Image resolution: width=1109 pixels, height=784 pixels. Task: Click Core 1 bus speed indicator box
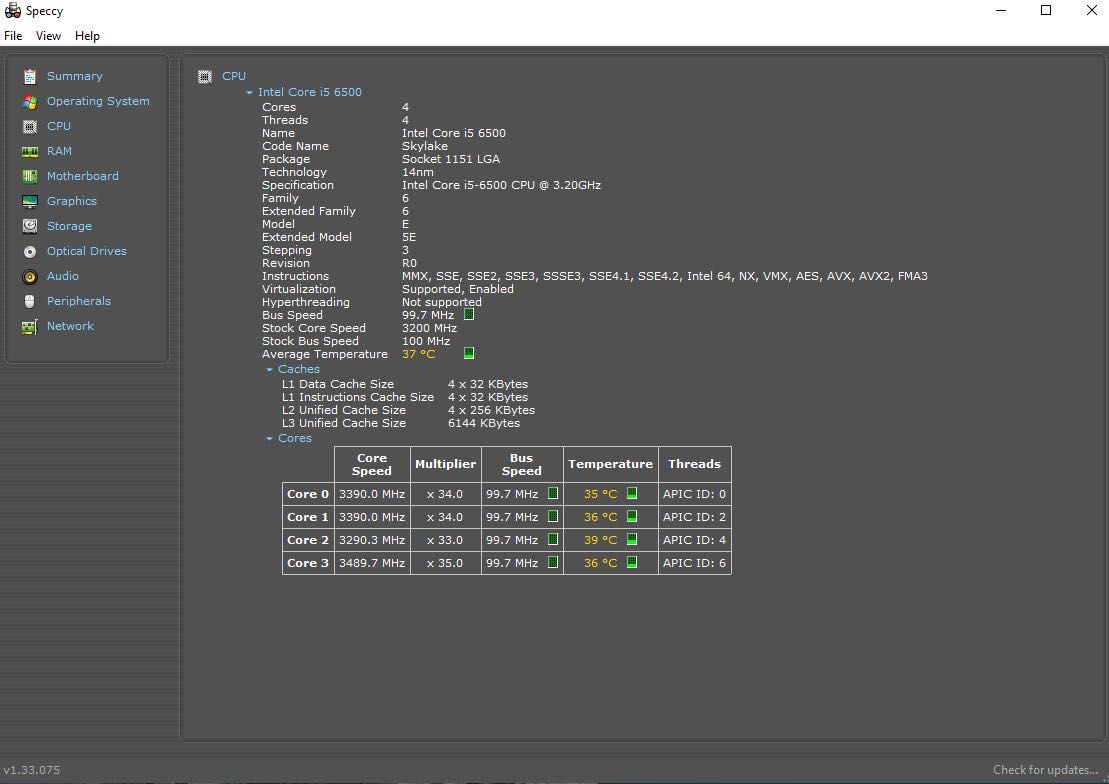553,517
